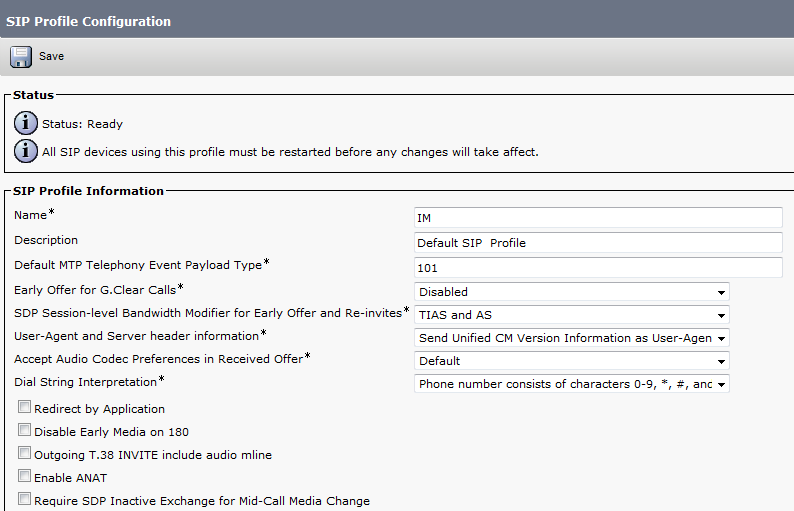The height and width of the screenshot is (511, 794).
Task: Click the Save floppy disk icon
Action: [21, 57]
